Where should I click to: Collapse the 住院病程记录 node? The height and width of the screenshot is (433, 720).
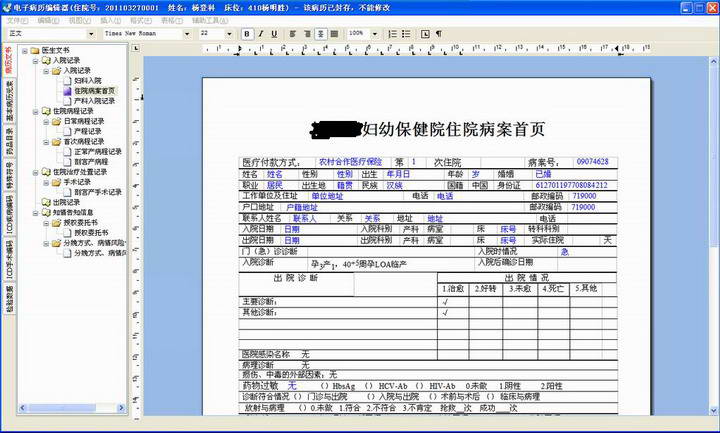pyautogui.click(x=35, y=111)
